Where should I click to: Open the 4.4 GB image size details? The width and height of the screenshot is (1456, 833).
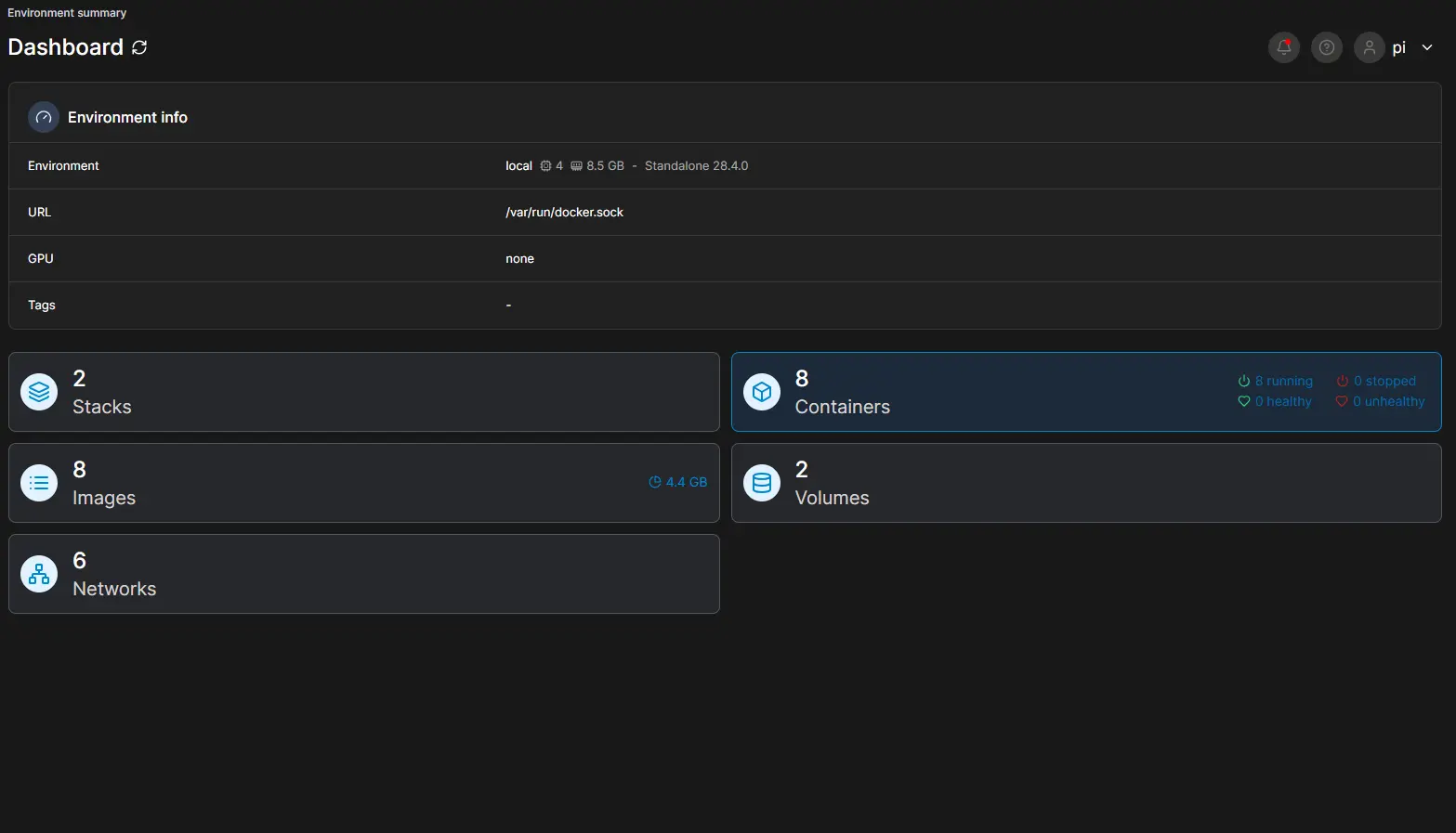678,482
